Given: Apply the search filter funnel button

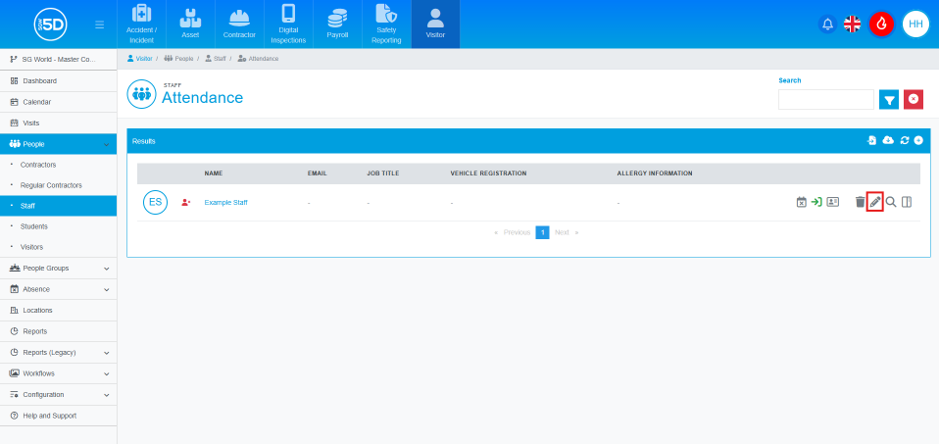Looking at the screenshot, I should coord(889,99).
